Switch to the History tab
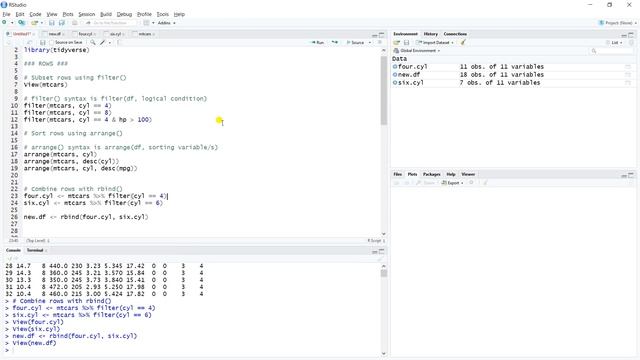 pos(431,34)
